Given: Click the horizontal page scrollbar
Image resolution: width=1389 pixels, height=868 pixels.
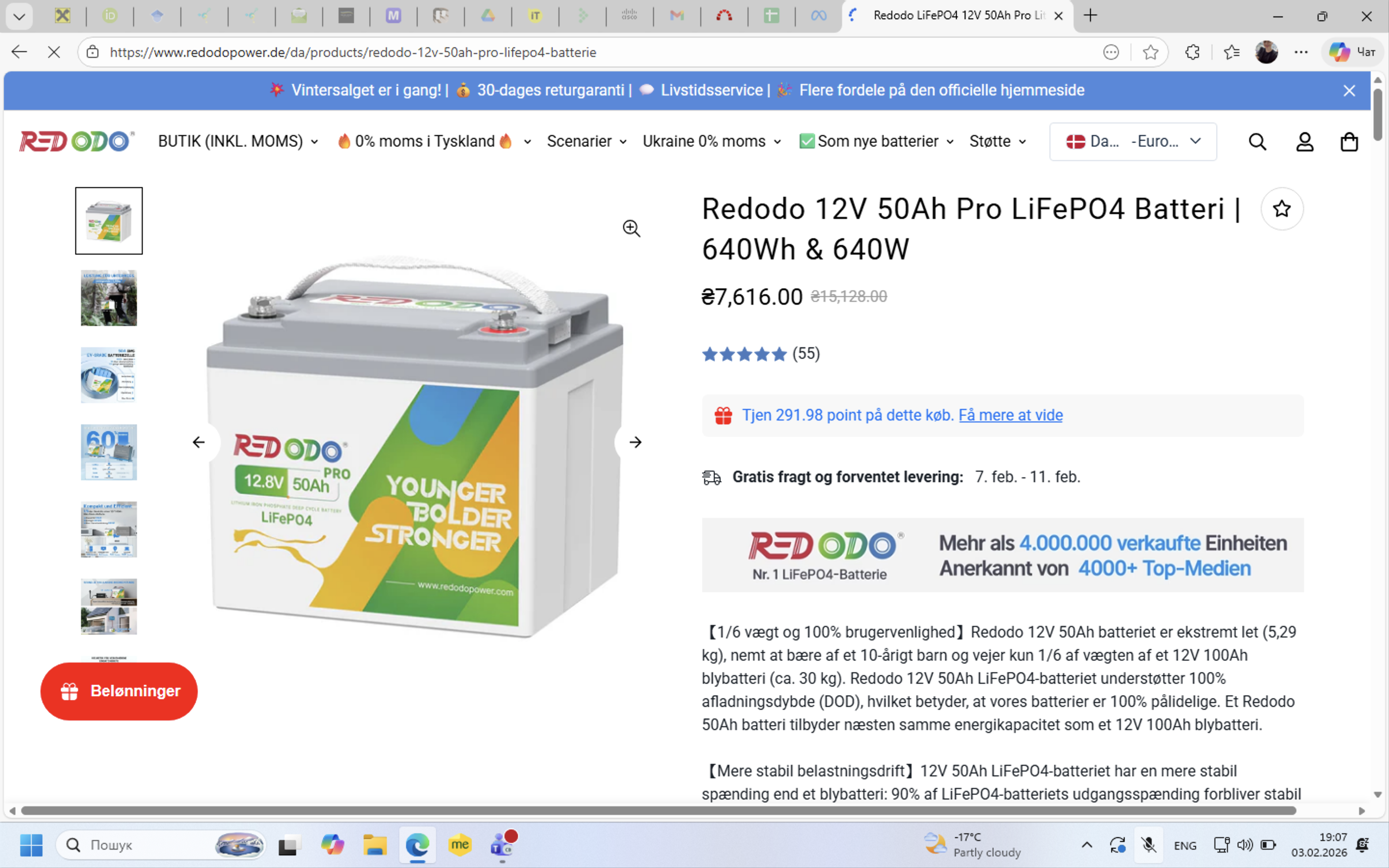Looking at the screenshot, I should click(x=658, y=811).
